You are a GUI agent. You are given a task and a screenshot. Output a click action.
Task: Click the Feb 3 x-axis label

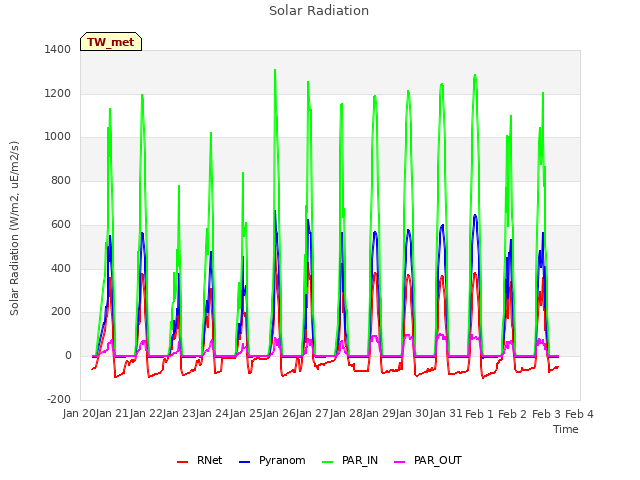click(x=547, y=414)
